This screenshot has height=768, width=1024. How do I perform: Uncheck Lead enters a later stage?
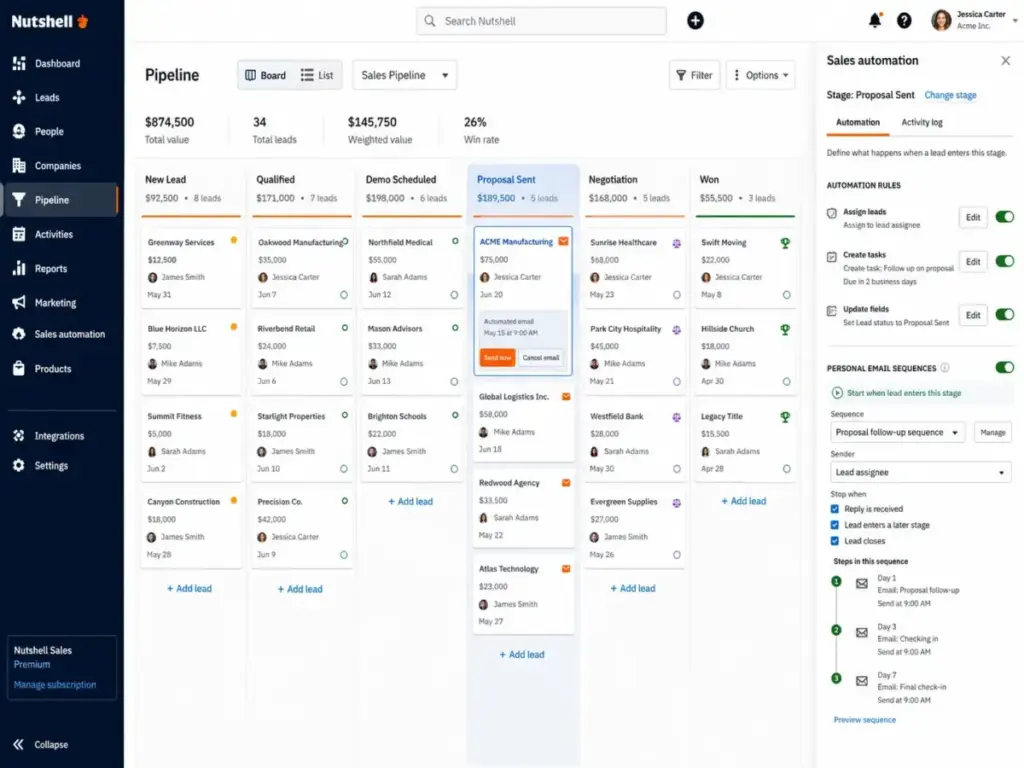tap(835, 525)
